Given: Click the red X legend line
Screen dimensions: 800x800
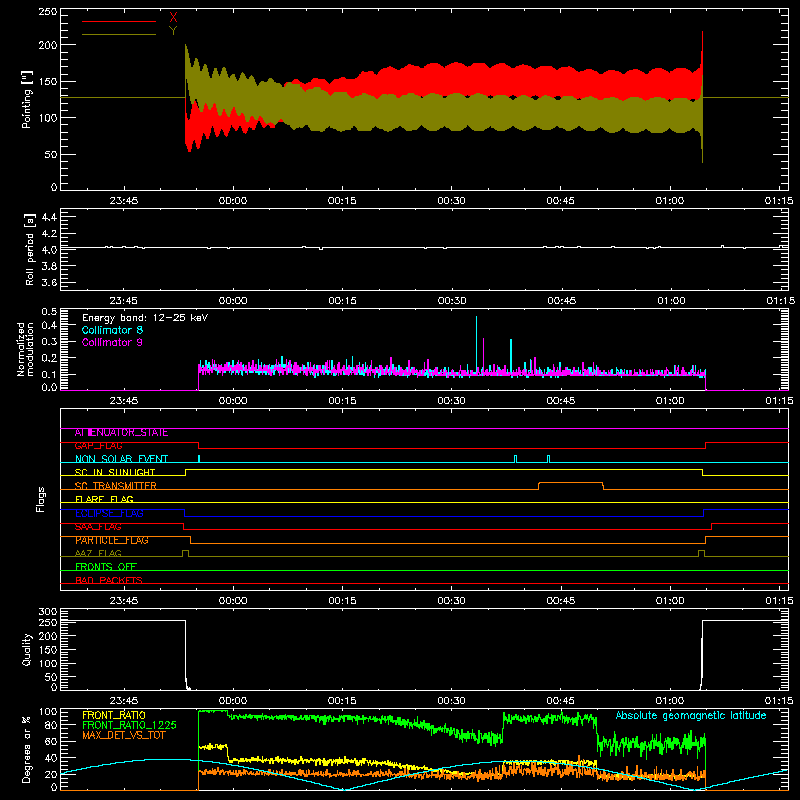Looking at the screenshot, I should [x=119, y=21].
